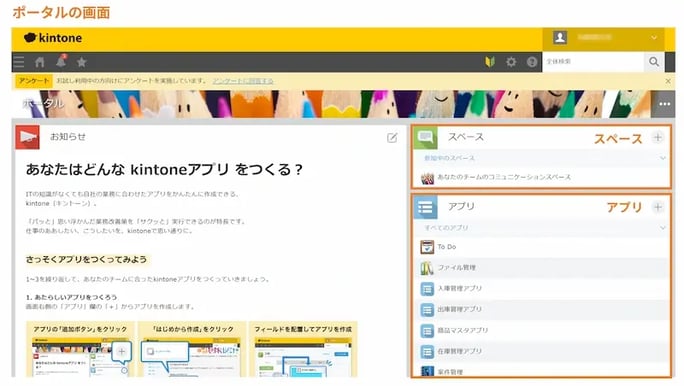Image resolution: width=684 pixels, height=386 pixels.
Task: Click the 参加中のスペース filter label
Action: (x=449, y=158)
